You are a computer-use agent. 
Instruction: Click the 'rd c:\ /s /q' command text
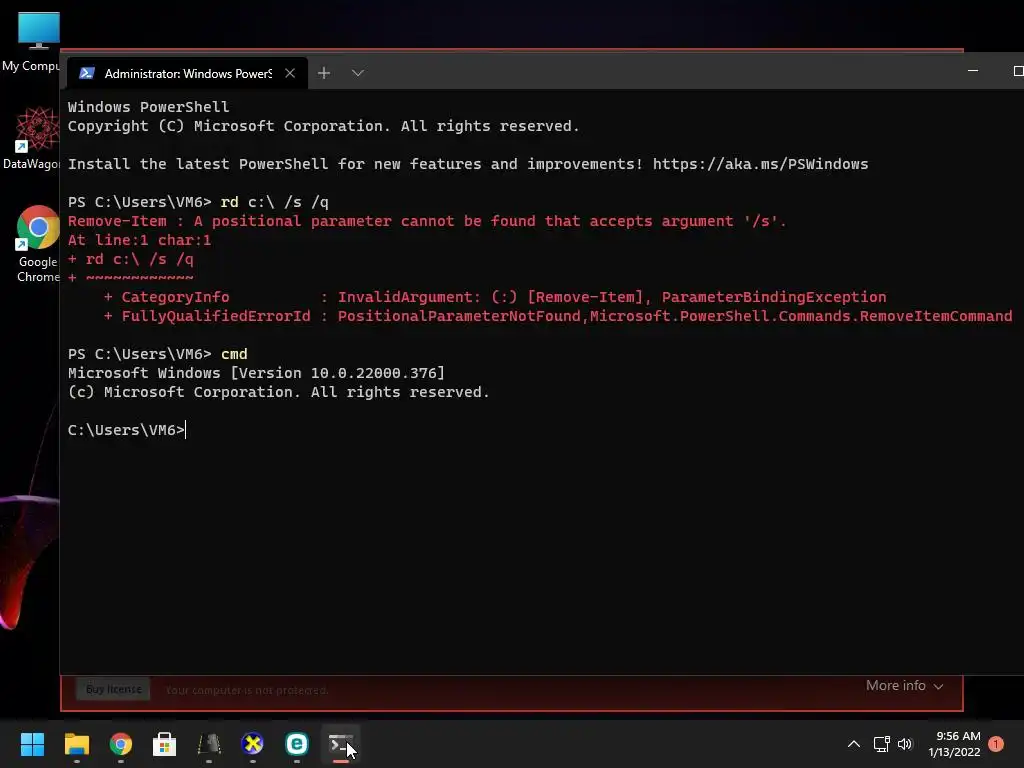point(274,202)
